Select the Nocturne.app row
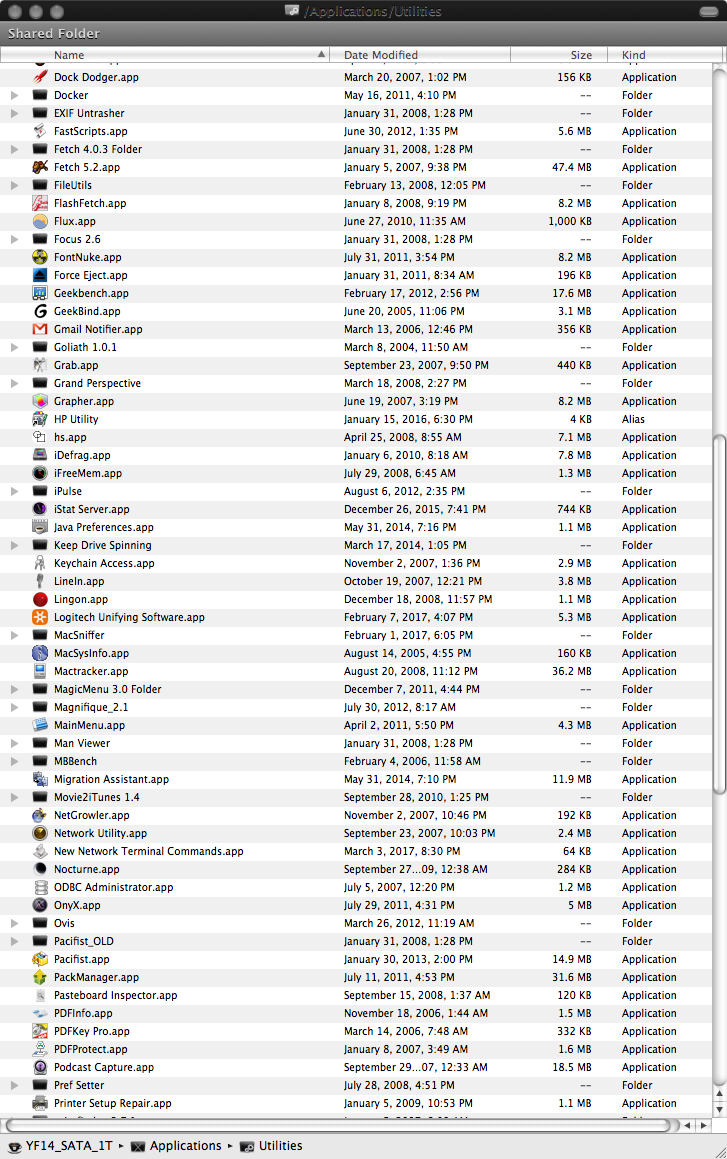727x1159 pixels. click(356, 869)
